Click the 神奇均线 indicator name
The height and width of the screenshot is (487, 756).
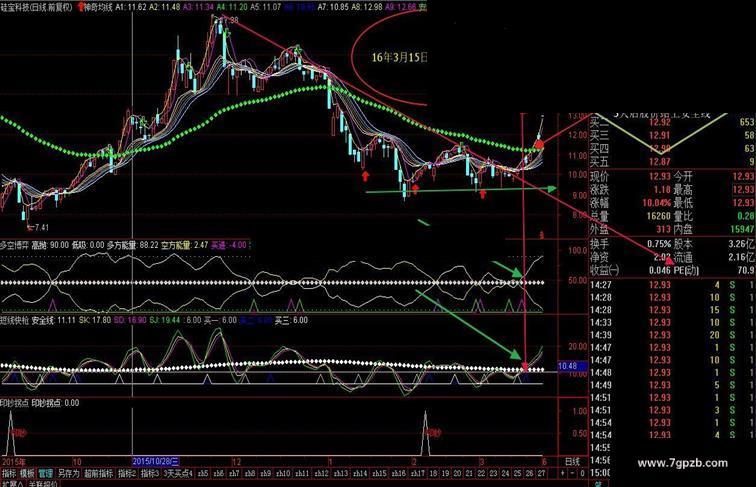99,7
